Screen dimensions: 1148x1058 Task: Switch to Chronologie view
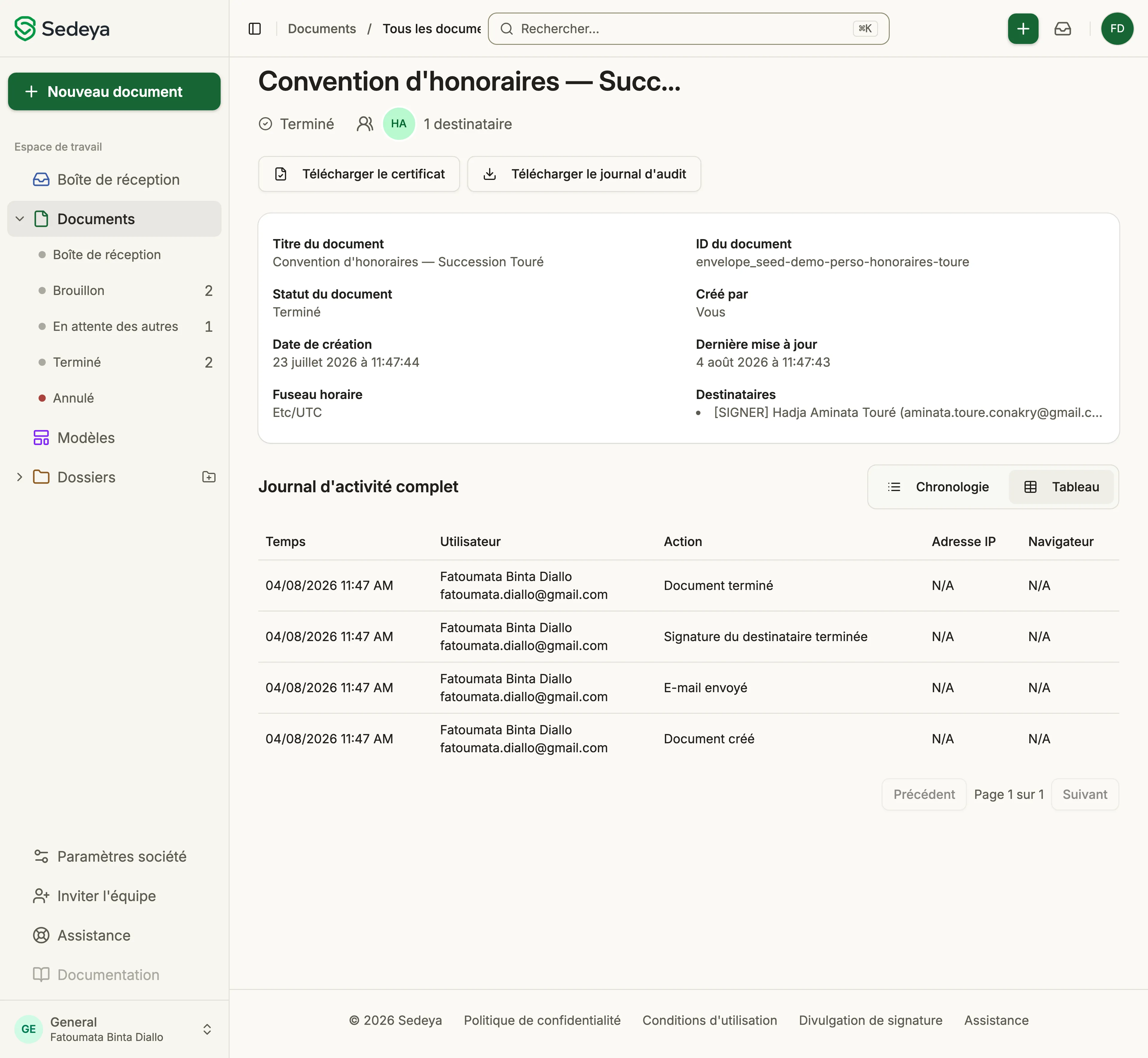(938, 487)
